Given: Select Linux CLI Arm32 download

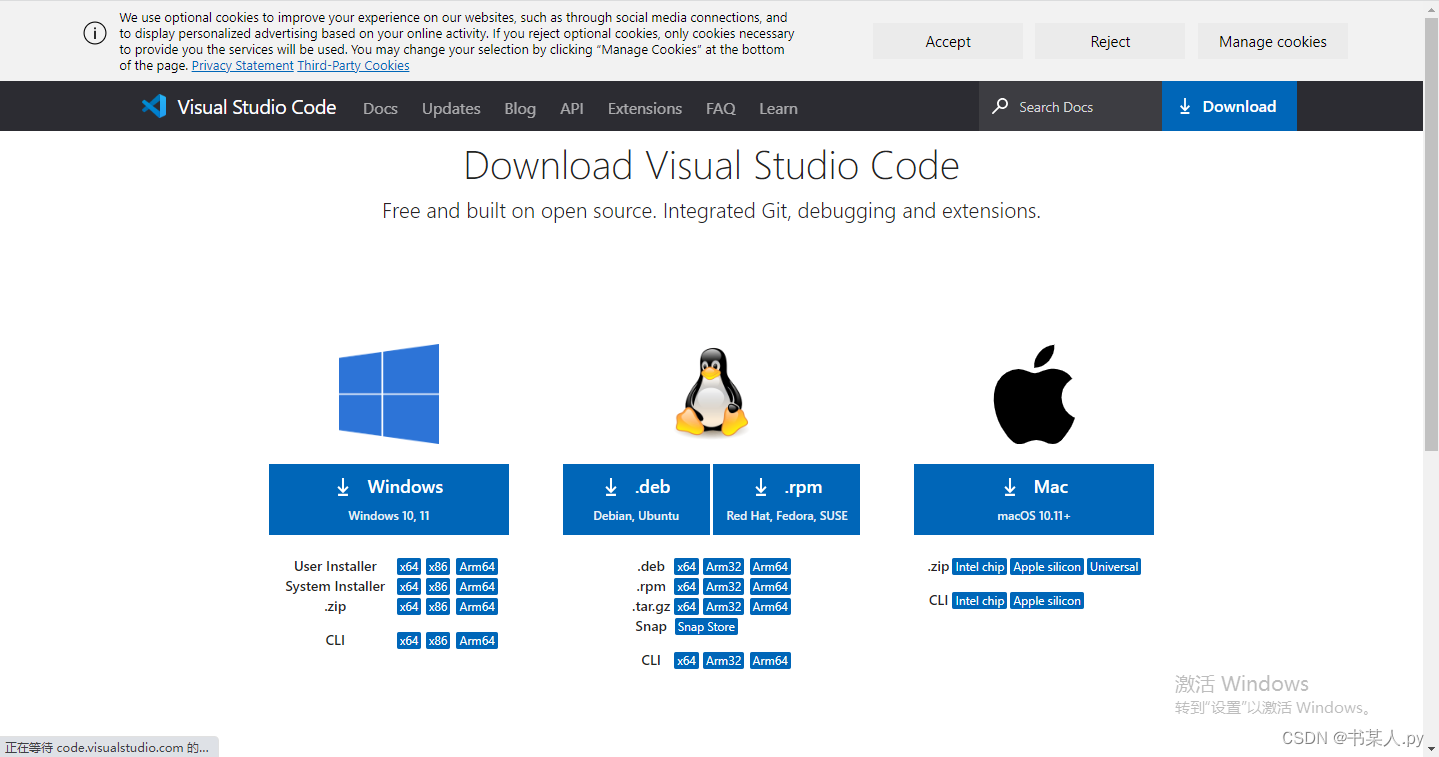Looking at the screenshot, I should (724, 661).
